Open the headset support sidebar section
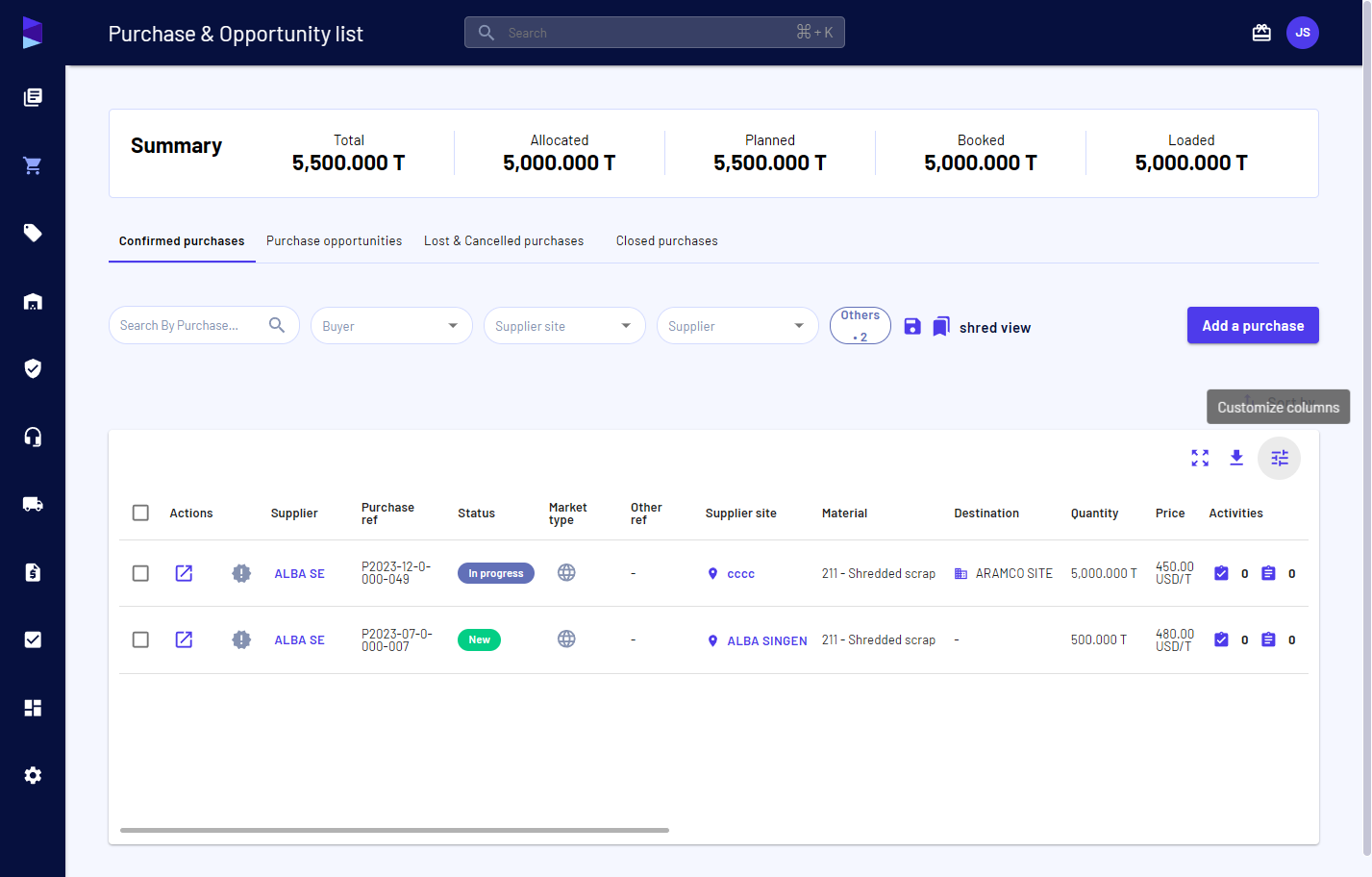The width and height of the screenshot is (1372, 877). [x=33, y=437]
